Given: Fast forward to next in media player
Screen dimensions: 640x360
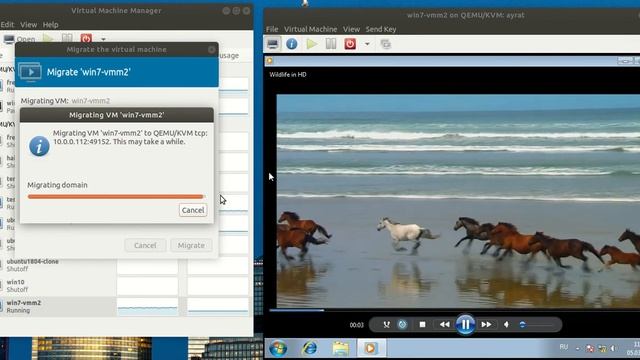Looking at the screenshot, I should pos(486,324).
